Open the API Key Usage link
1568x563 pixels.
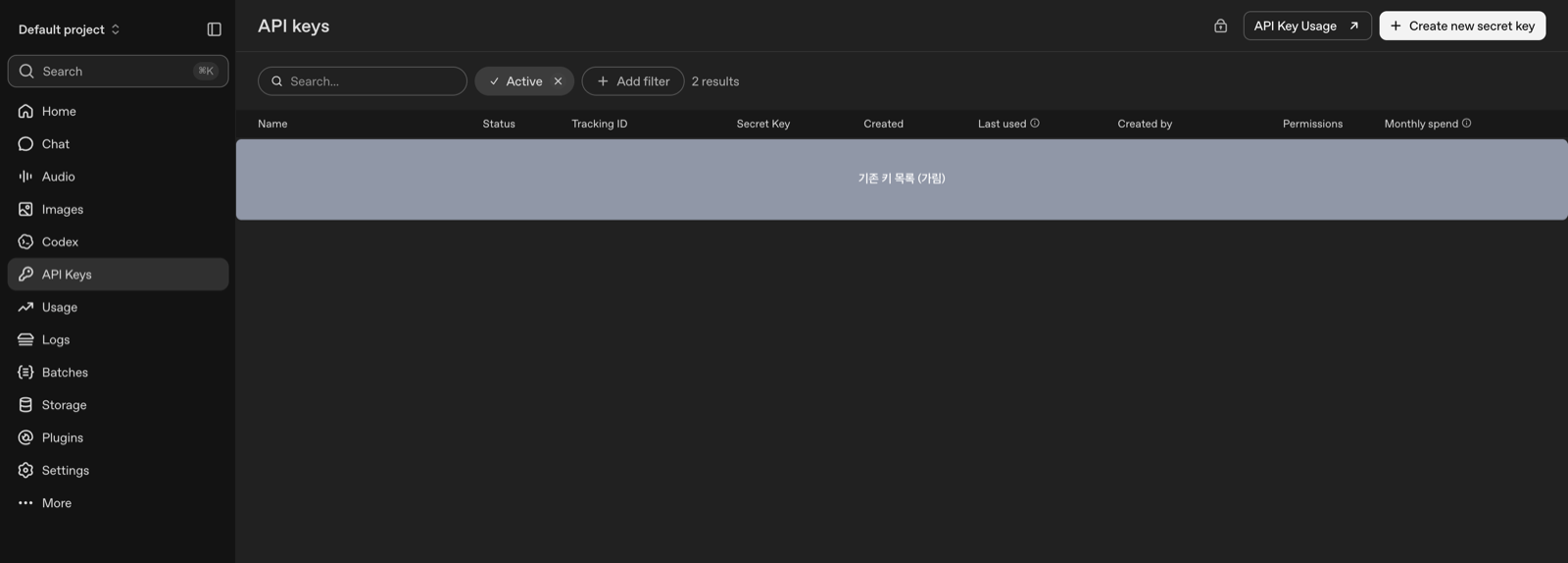(1306, 26)
